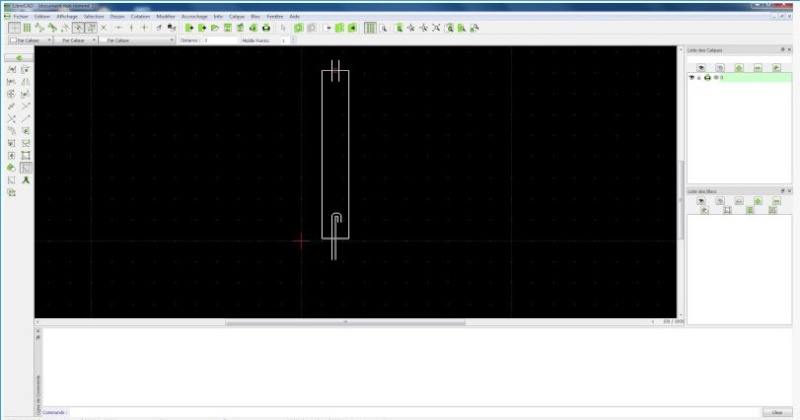Image resolution: width=800 pixels, height=420 pixels.
Task: Show all layers in Liste des Calques
Action: click(x=701, y=67)
